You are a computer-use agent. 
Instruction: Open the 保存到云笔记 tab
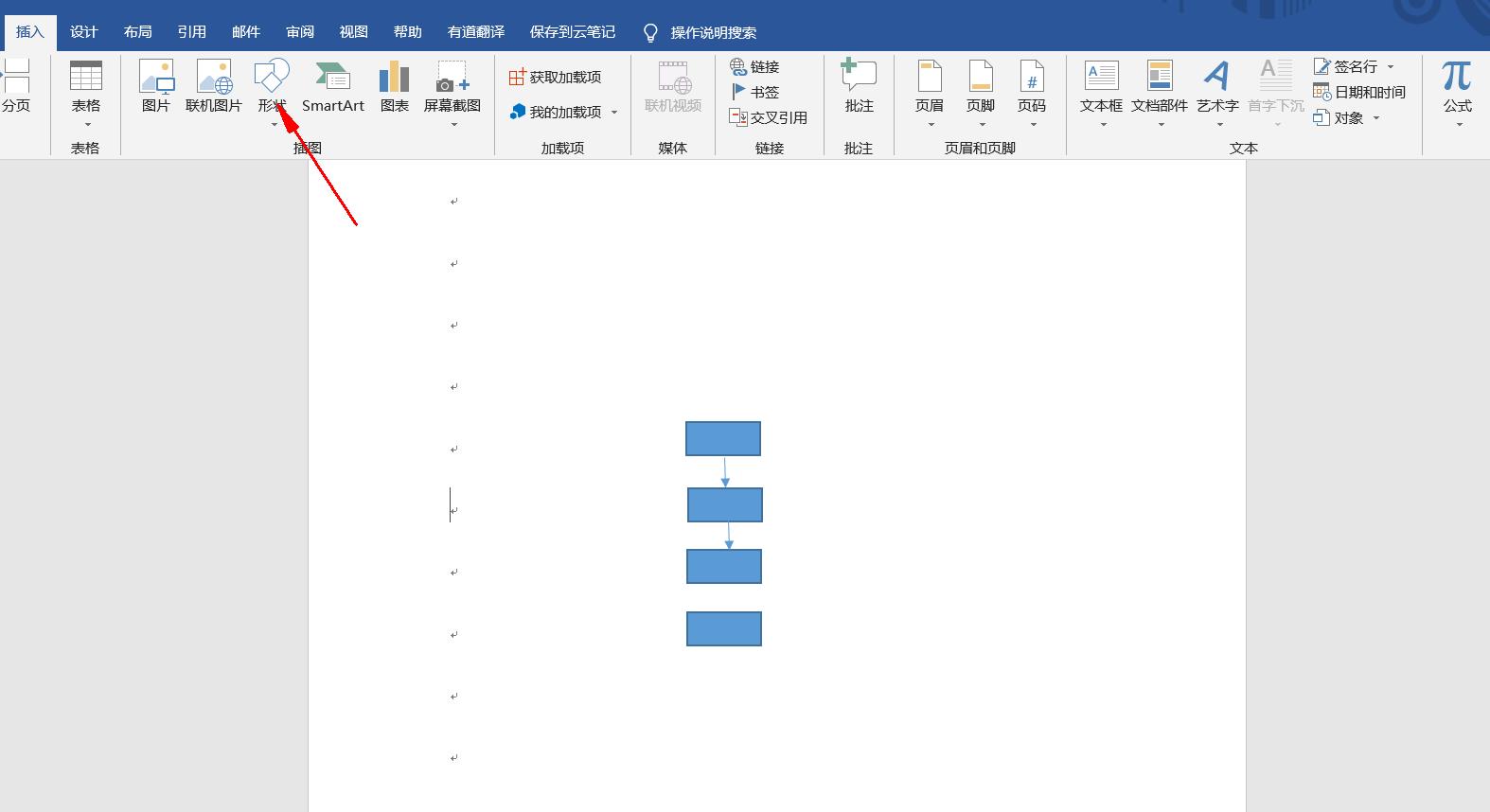(x=573, y=32)
